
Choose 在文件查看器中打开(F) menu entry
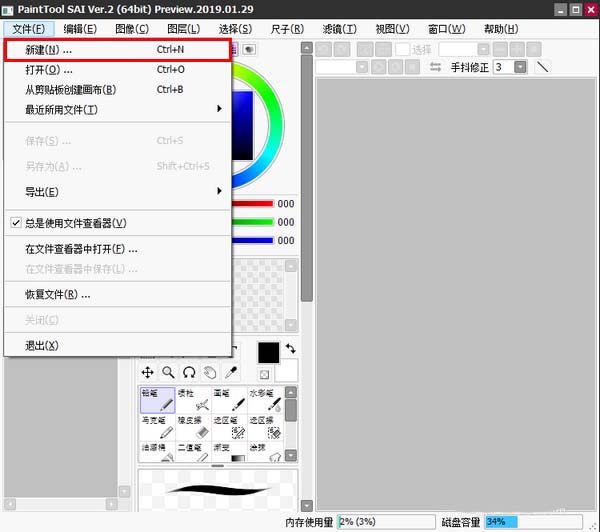coord(118,249)
